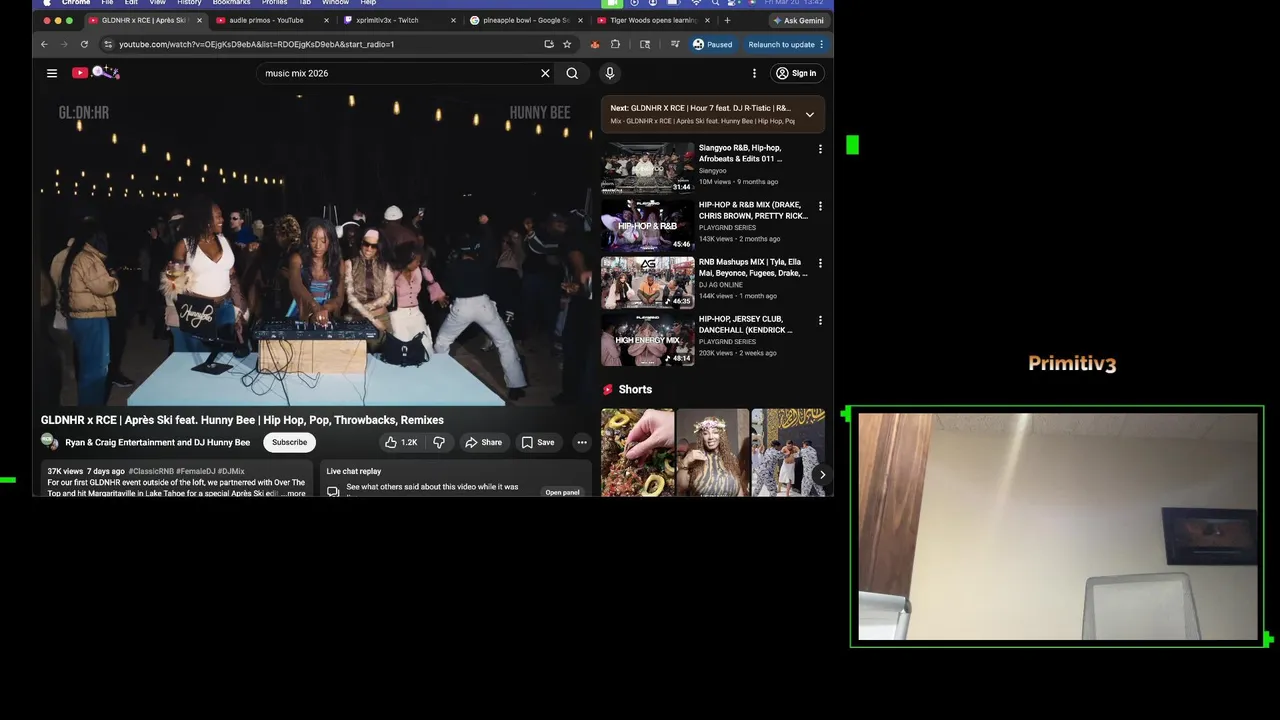Open options for HIP-HOP, JERSEY CLUB video

tap(820, 320)
